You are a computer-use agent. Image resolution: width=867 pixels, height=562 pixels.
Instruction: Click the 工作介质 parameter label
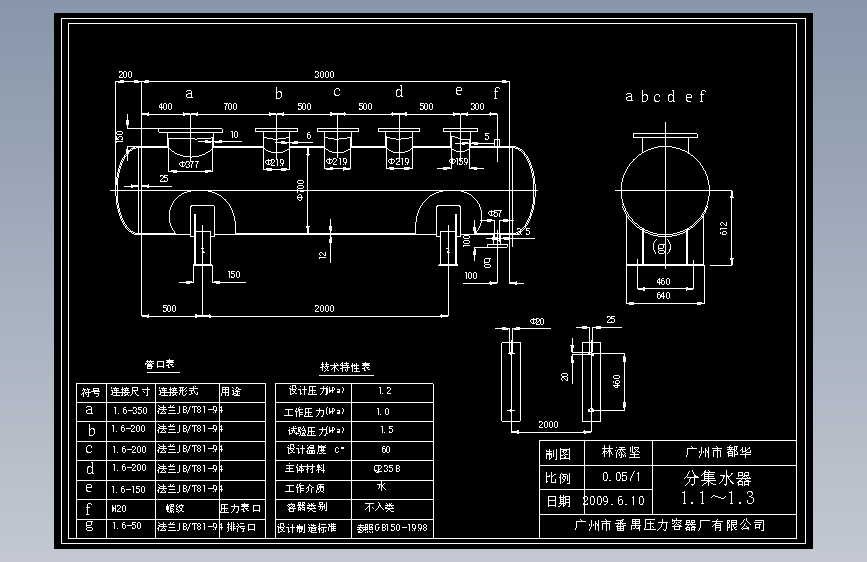tap(305, 488)
